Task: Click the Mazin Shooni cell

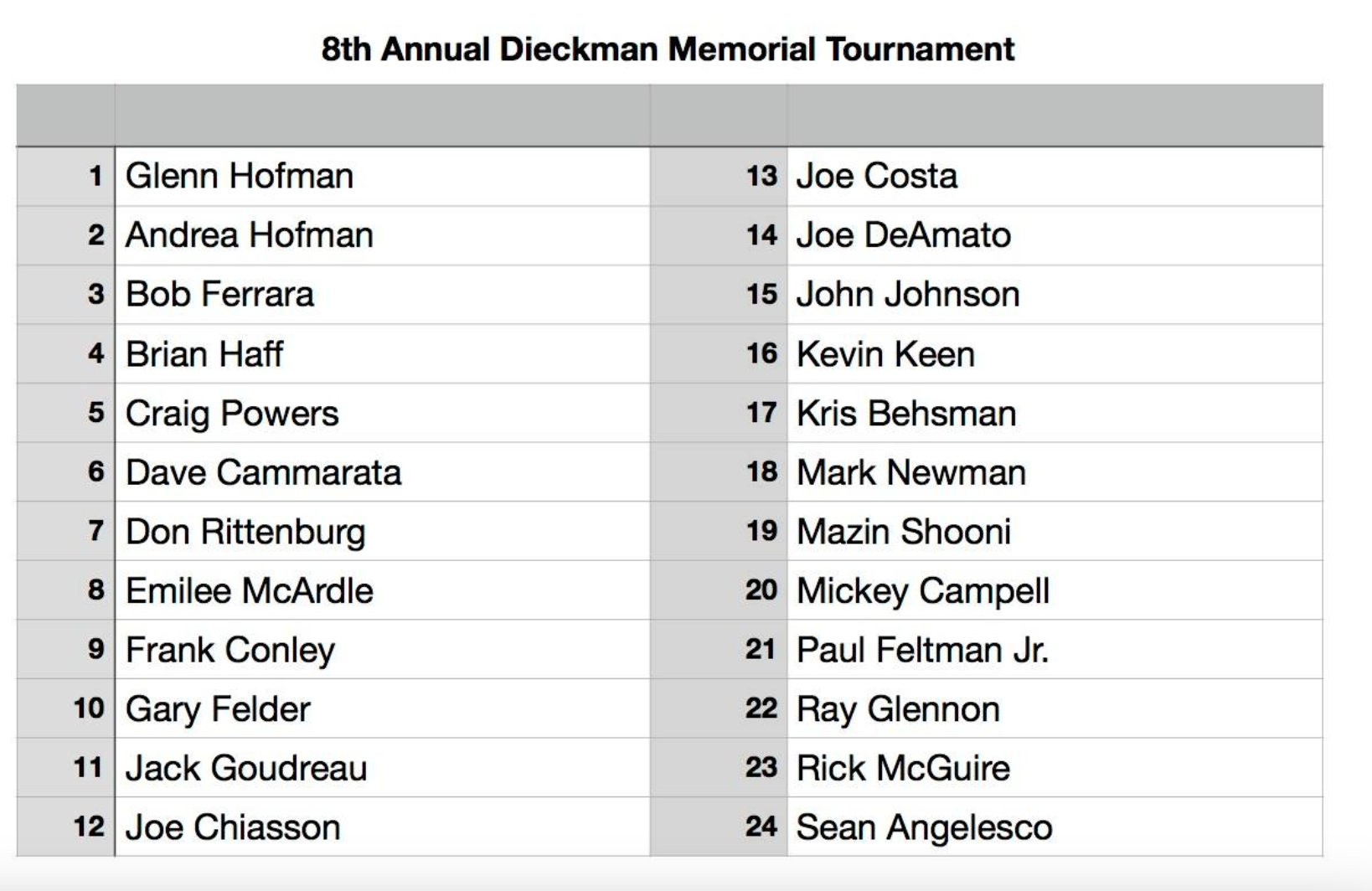Action: tap(1055, 532)
